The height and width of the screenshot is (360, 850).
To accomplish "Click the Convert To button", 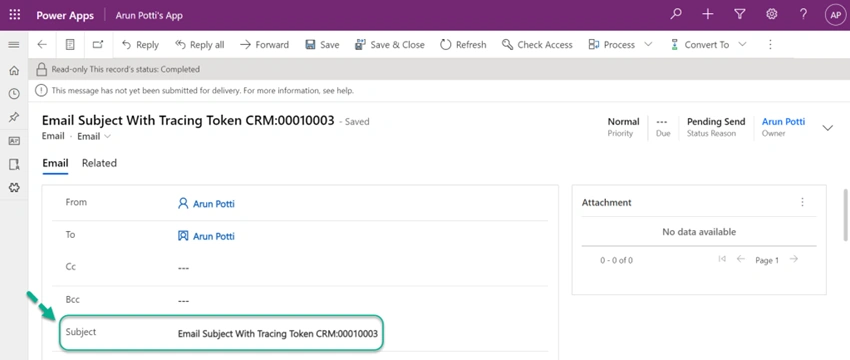I will [x=699, y=45].
